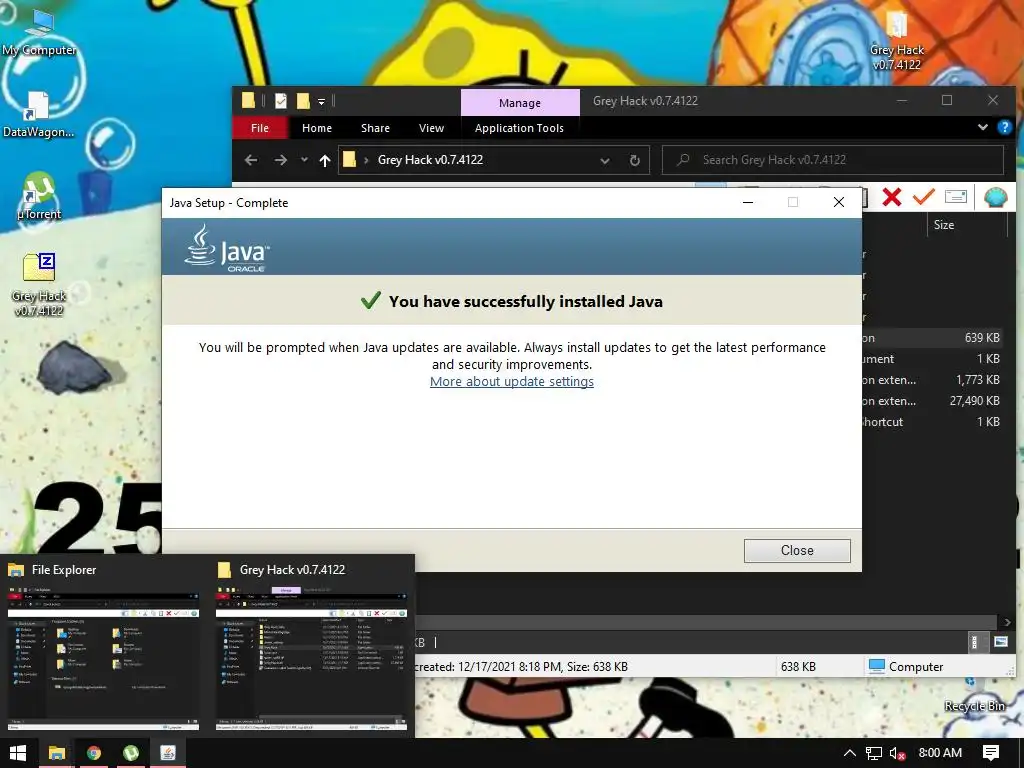The image size is (1024, 768).
Task: Click the New folder quick access icon
Action: 303,101
